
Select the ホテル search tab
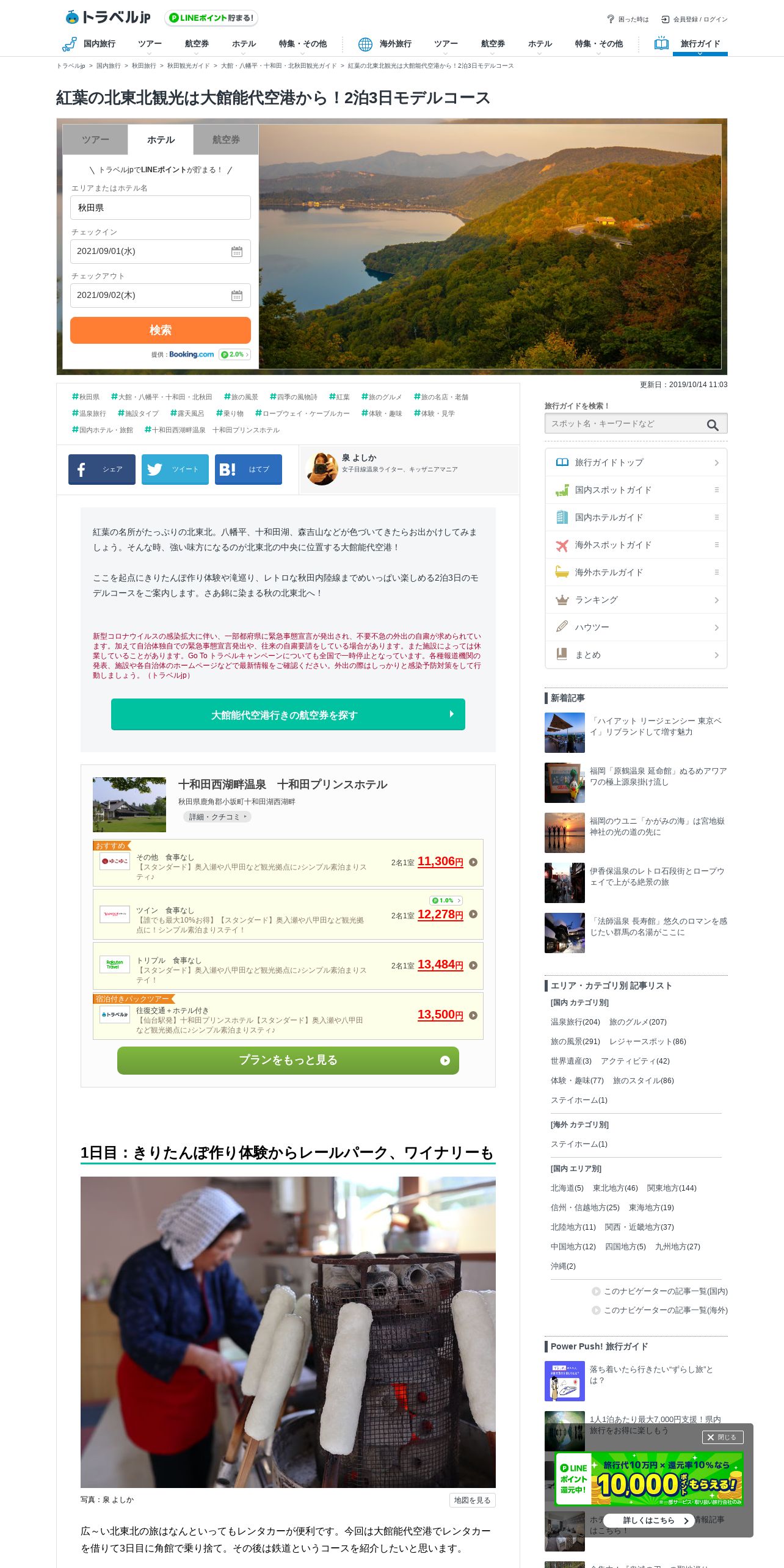[161, 140]
